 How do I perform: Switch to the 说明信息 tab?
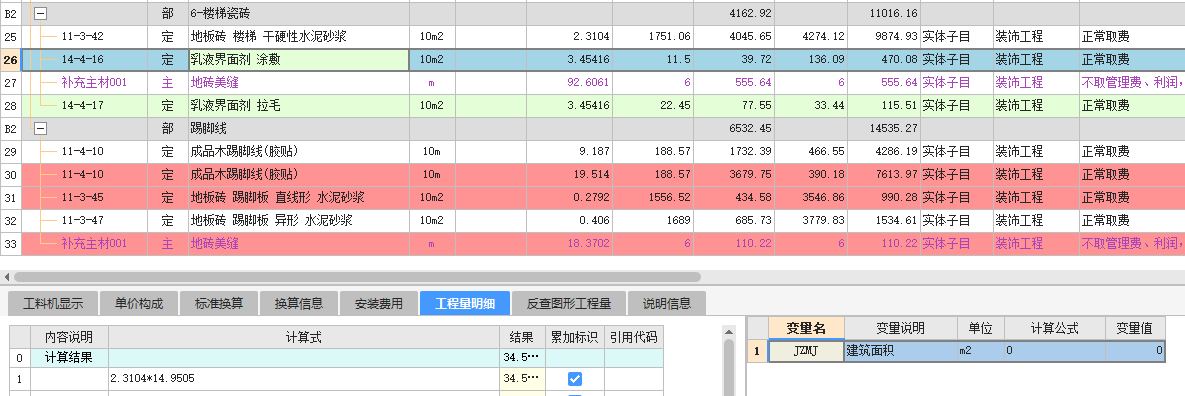click(x=667, y=304)
